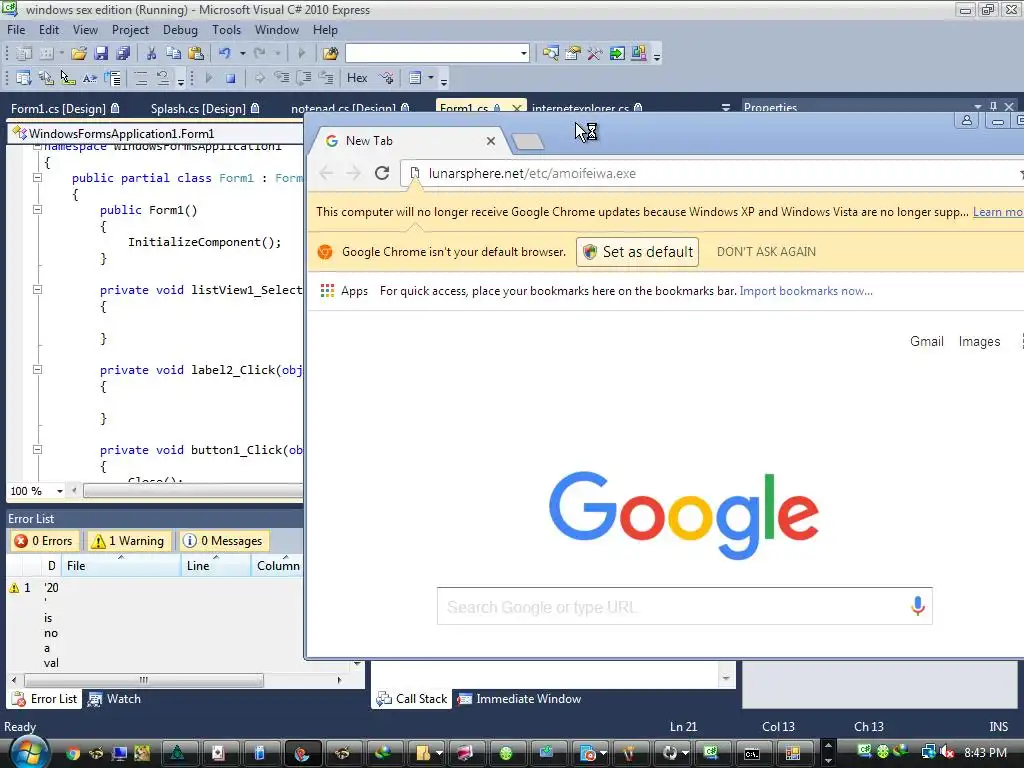Image resolution: width=1024 pixels, height=768 pixels.
Task: Switch to the Watch tab
Action: [115, 699]
